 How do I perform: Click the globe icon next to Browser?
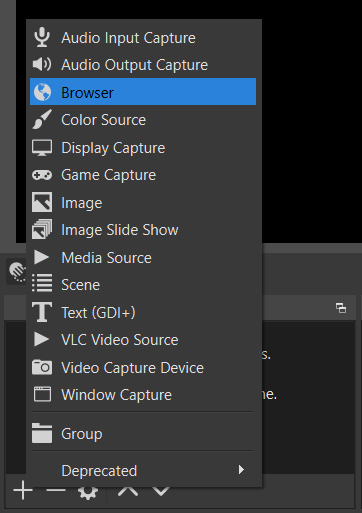click(42, 92)
